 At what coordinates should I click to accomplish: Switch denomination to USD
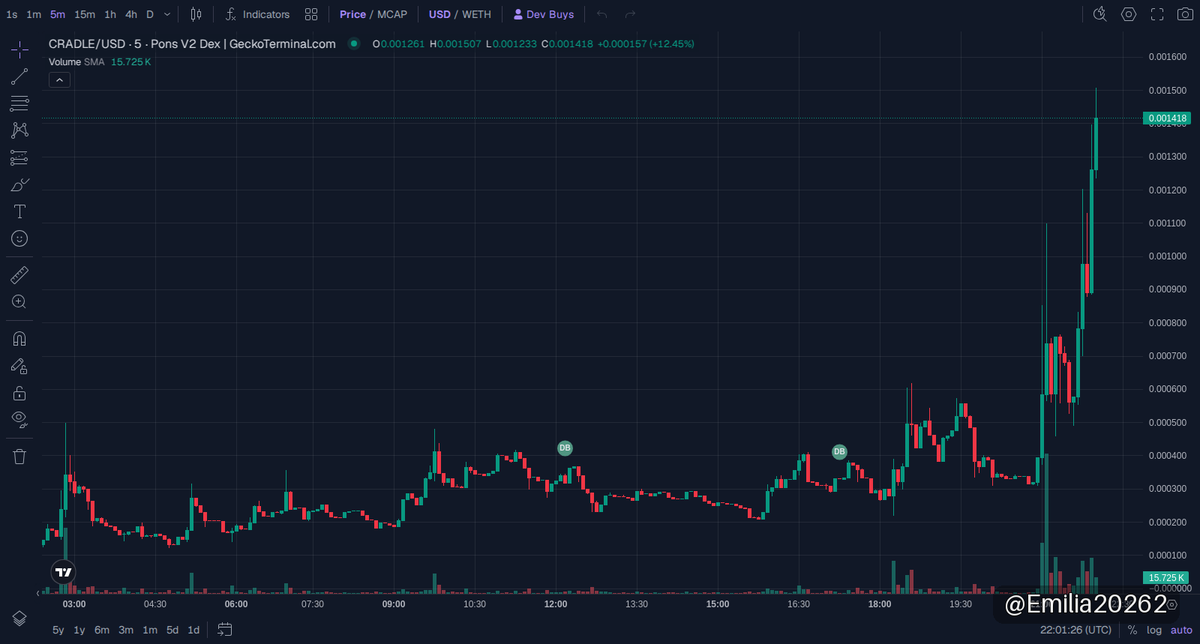point(439,15)
